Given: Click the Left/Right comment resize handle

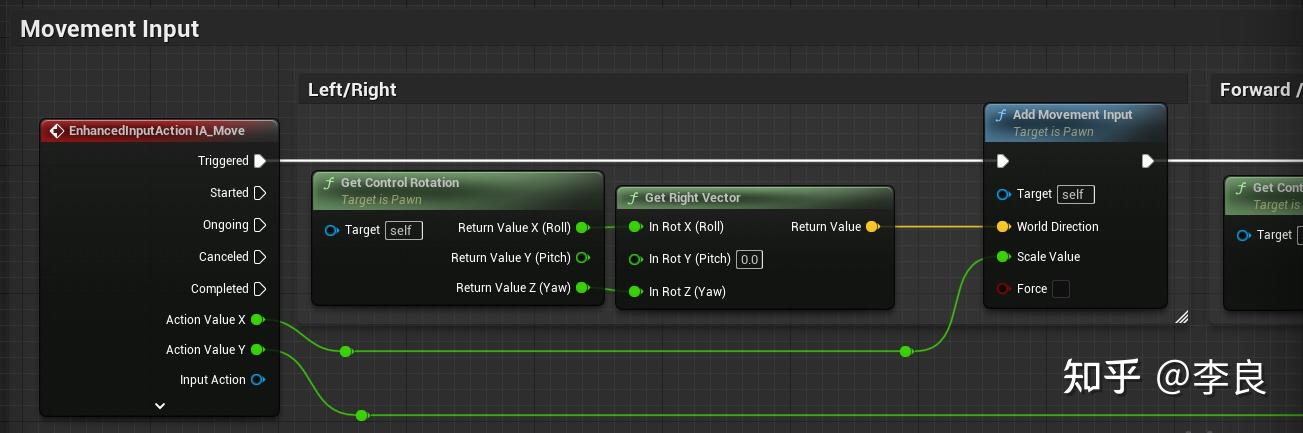Looking at the screenshot, I should pos(1181,317).
